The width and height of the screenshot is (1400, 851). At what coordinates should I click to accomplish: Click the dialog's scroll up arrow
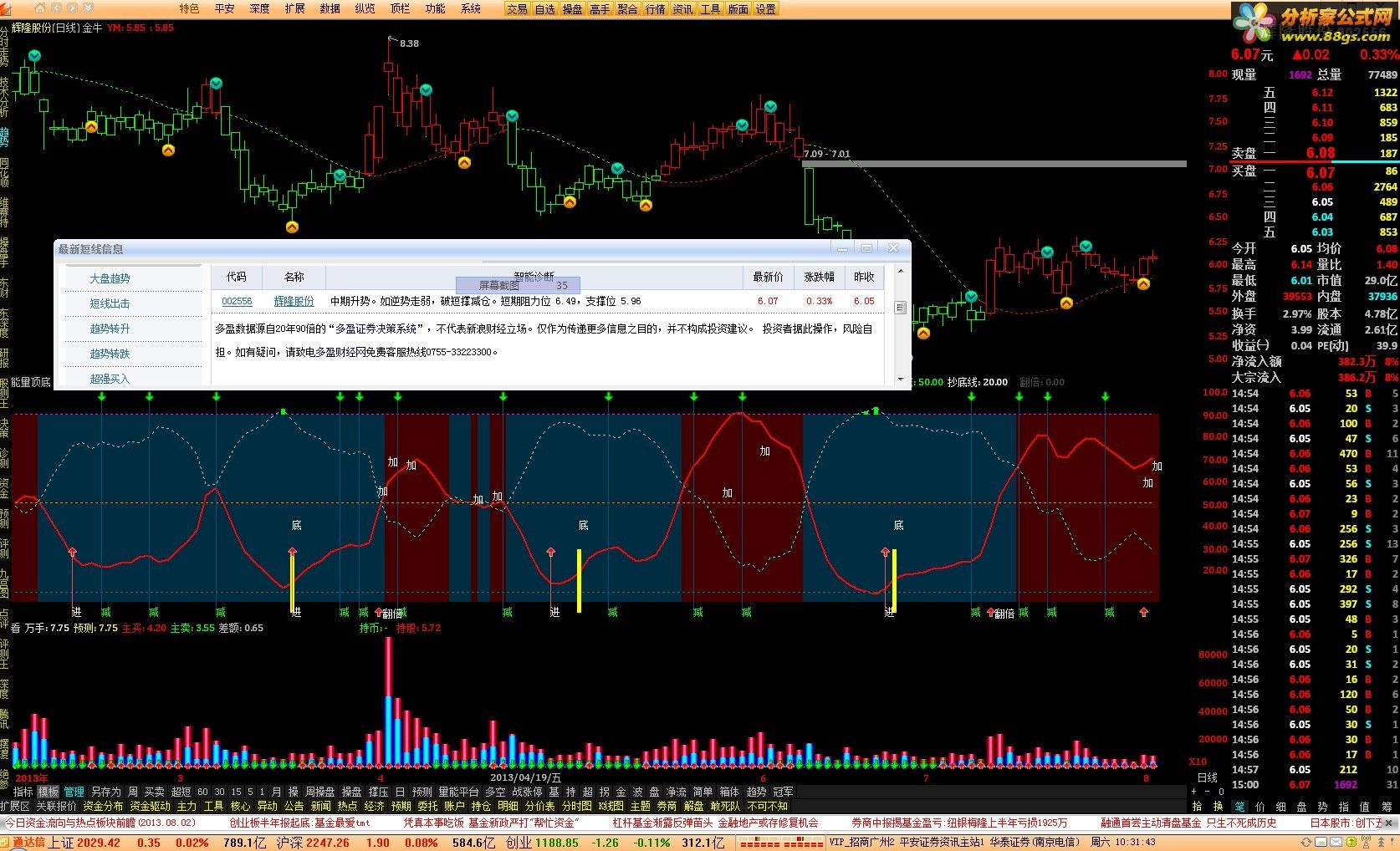point(901,271)
